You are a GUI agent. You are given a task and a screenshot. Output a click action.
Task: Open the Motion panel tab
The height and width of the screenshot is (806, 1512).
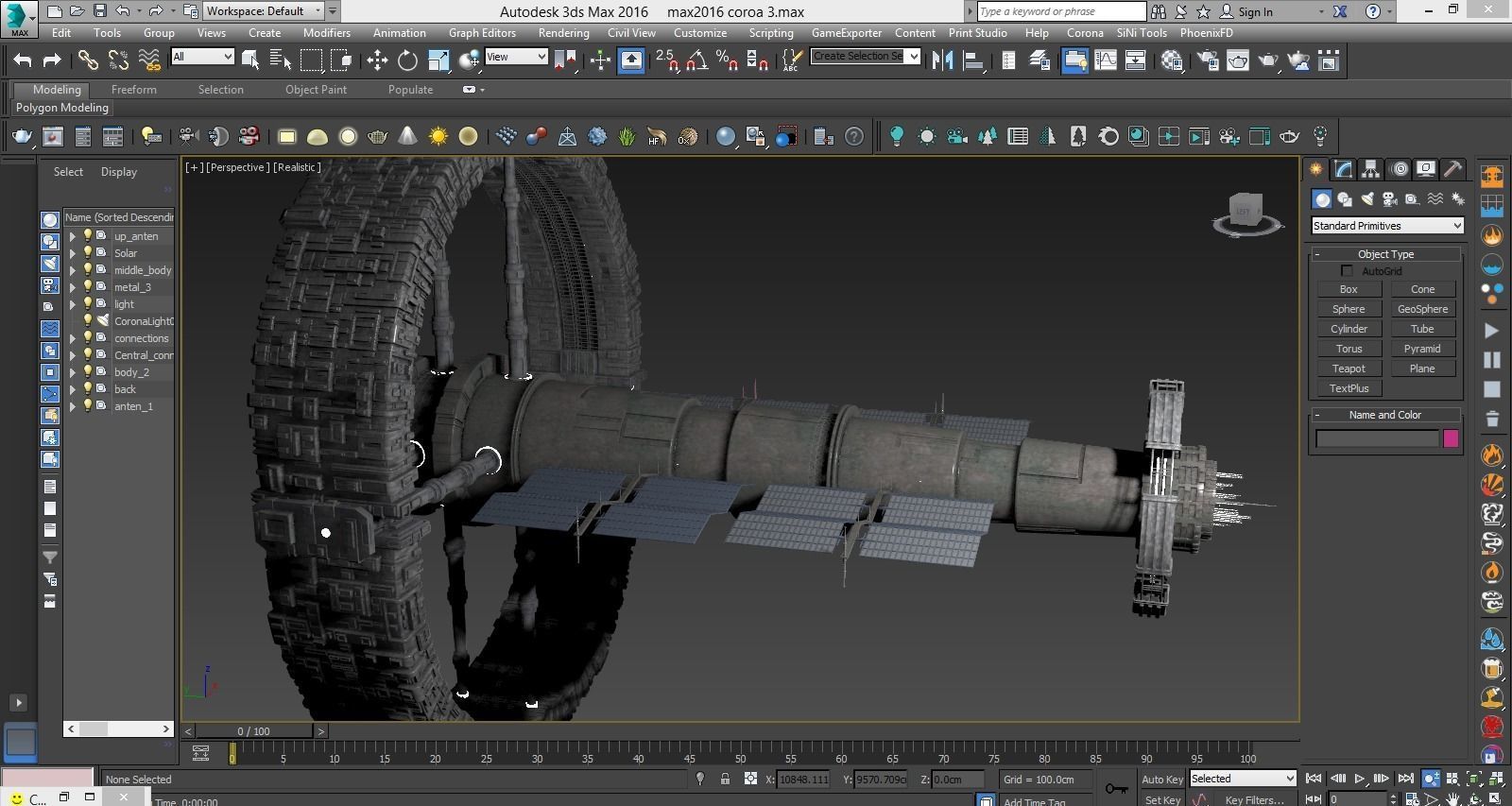1399,169
